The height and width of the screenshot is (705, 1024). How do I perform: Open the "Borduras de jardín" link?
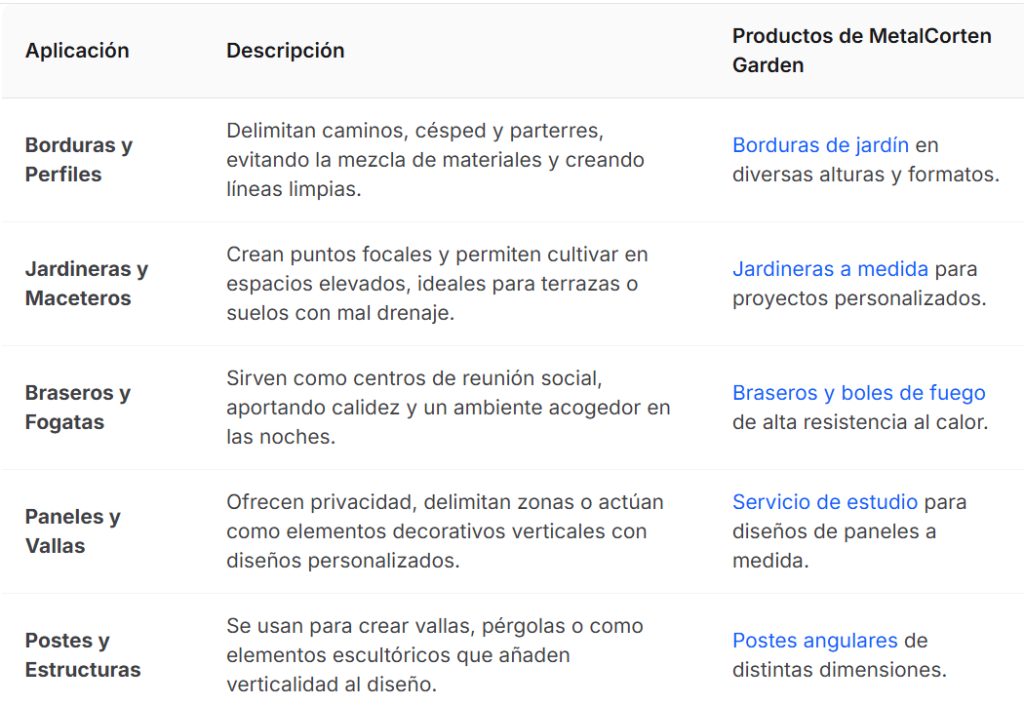820,145
